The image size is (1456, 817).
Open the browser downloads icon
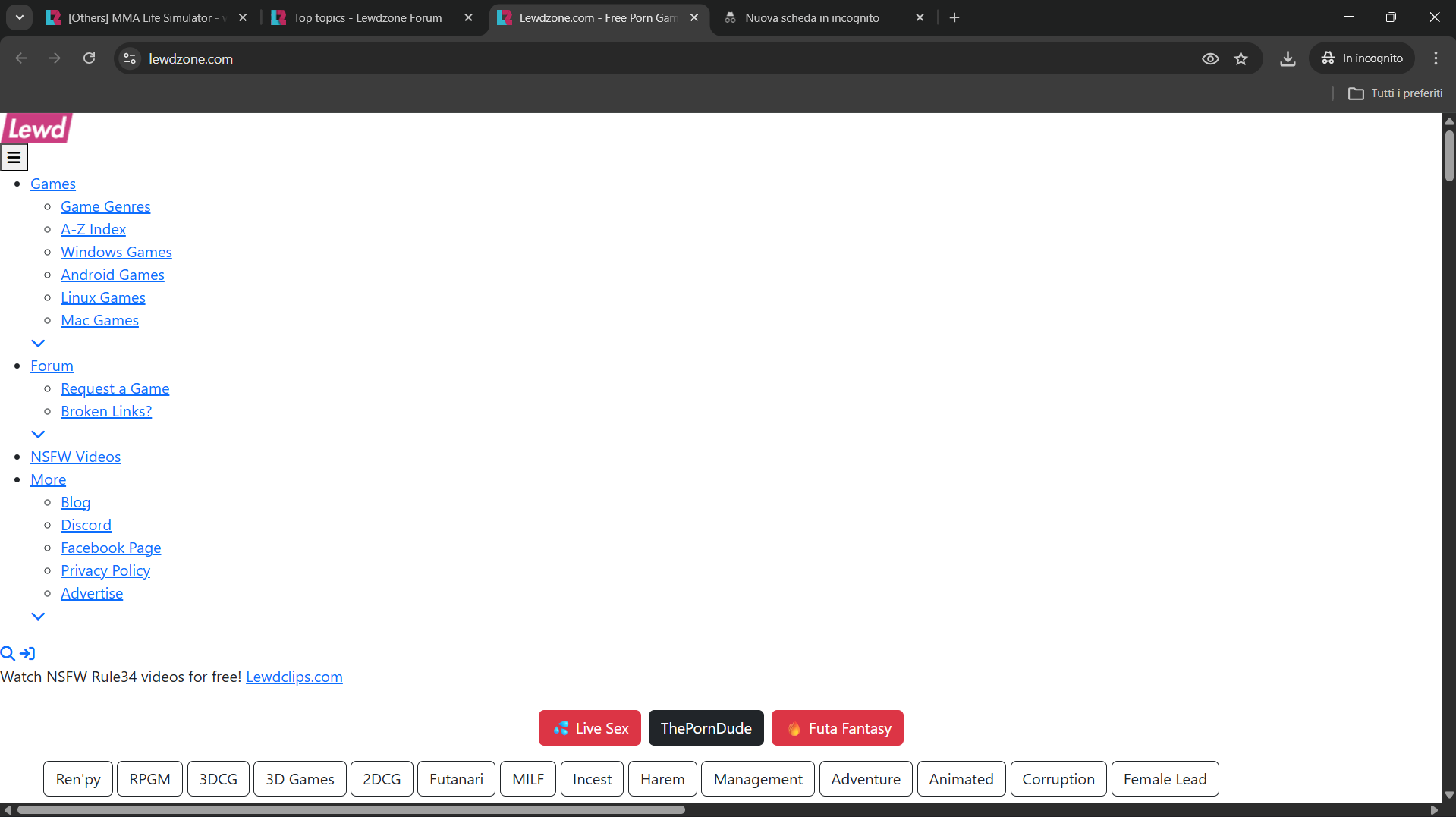1288,58
